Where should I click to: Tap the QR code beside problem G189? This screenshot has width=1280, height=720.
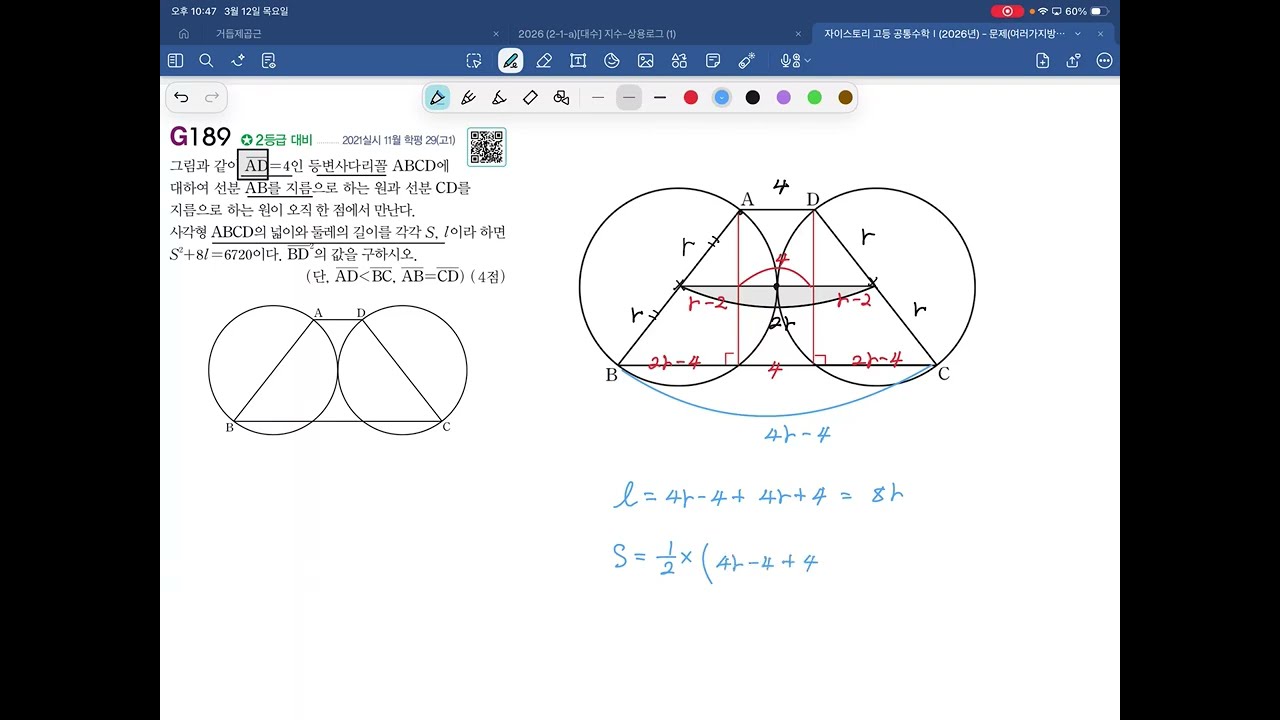point(486,147)
